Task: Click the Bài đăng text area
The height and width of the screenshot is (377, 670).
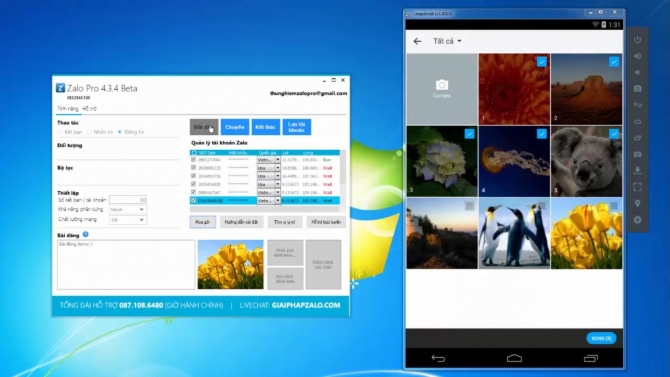Action: (x=126, y=265)
